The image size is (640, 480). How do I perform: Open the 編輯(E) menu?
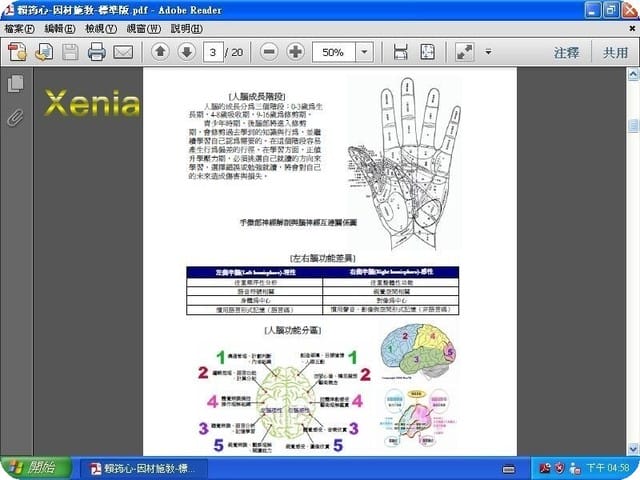click(60, 29)
